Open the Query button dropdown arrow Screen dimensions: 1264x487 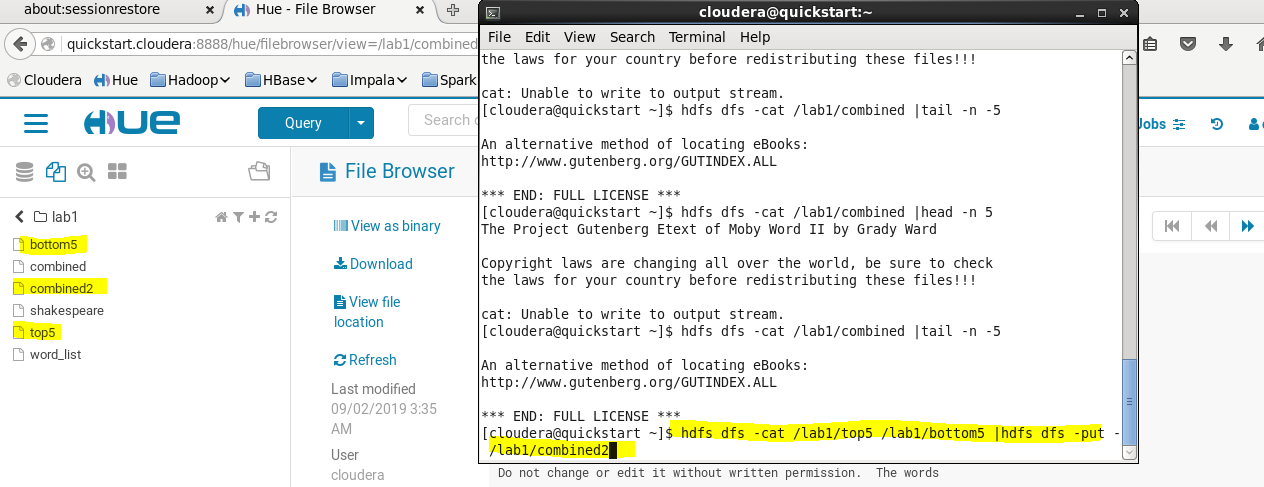click(x=360, y=123)
